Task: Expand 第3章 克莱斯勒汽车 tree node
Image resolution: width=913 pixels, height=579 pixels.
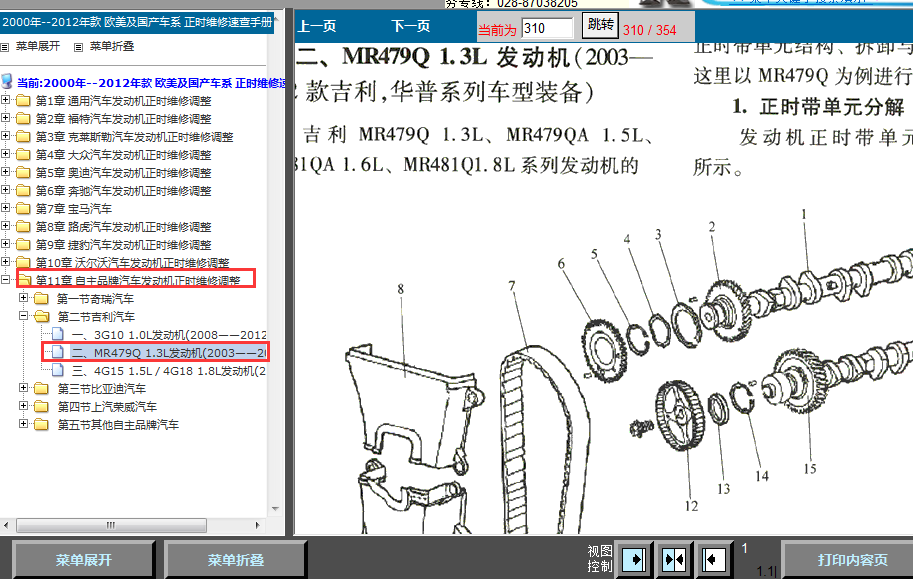Action: point(5,136)
